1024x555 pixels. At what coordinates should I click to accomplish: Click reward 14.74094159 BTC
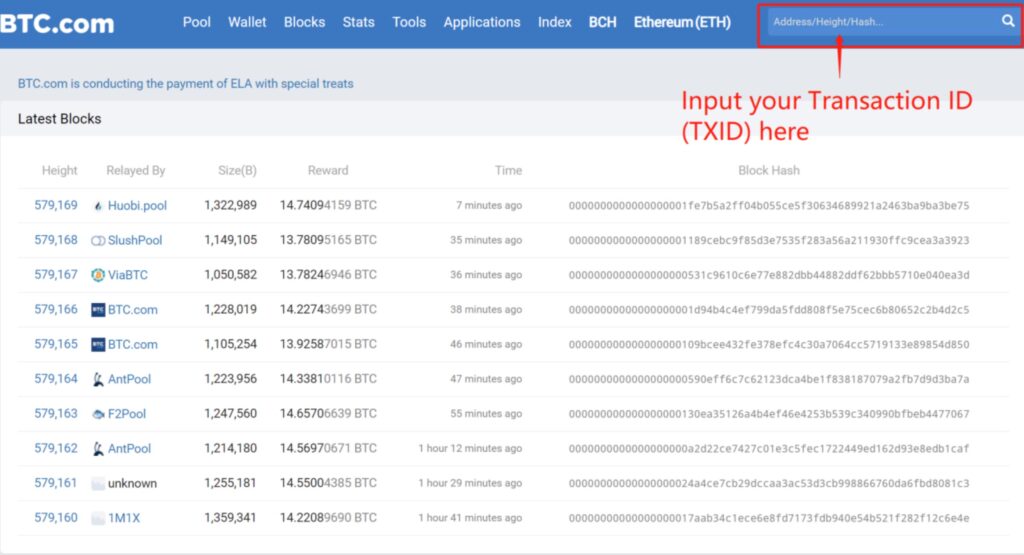(328, 205)
